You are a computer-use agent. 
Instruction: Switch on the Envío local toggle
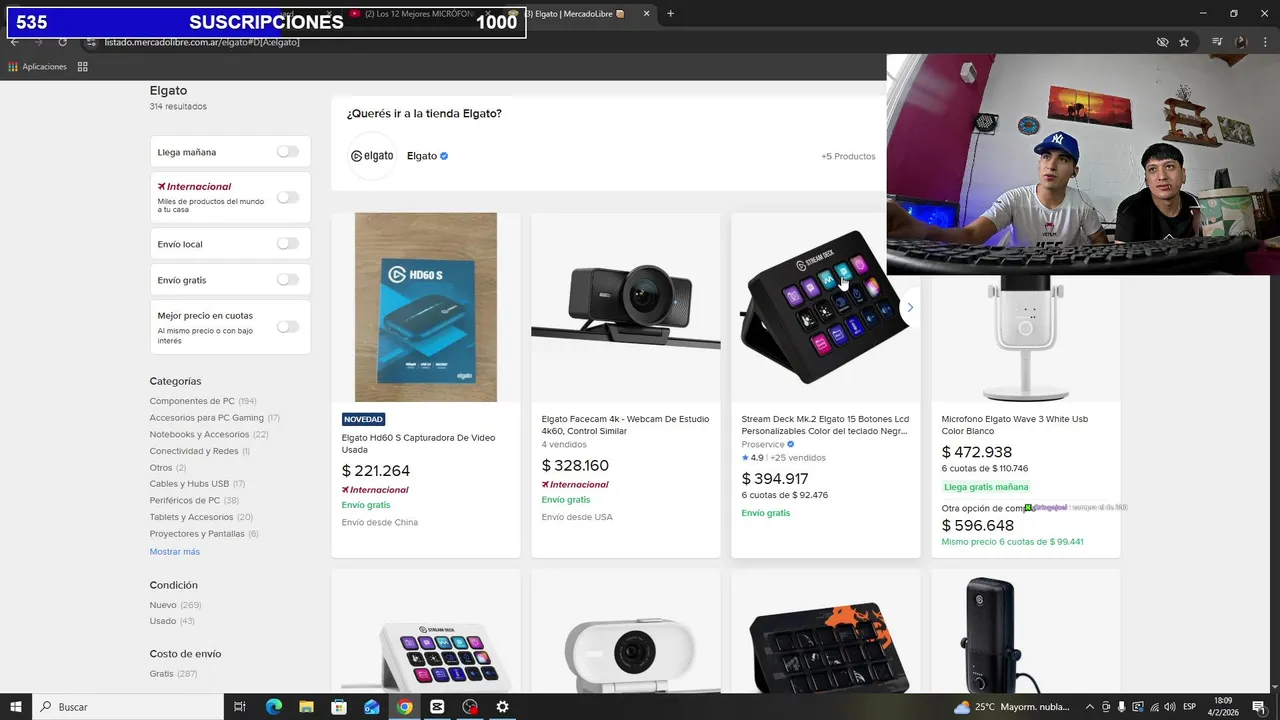click(x=288, y=244)
